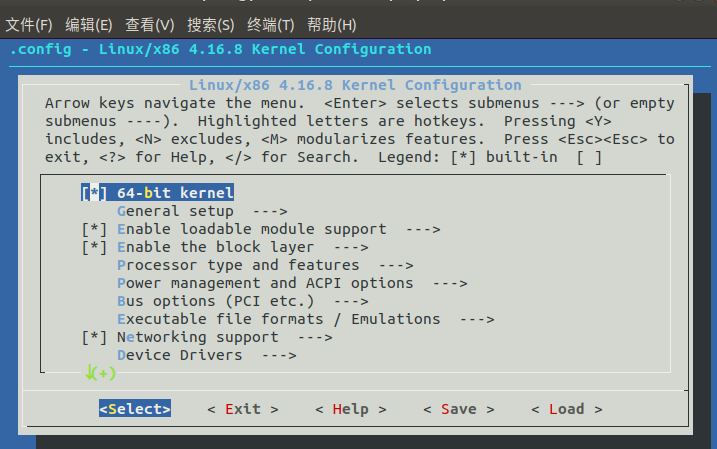The height and width of the screenshot is (449, 717).
Task: Click the green scroll-down (+) indicator
Action: pyautogui.click(x=101, y=373)
